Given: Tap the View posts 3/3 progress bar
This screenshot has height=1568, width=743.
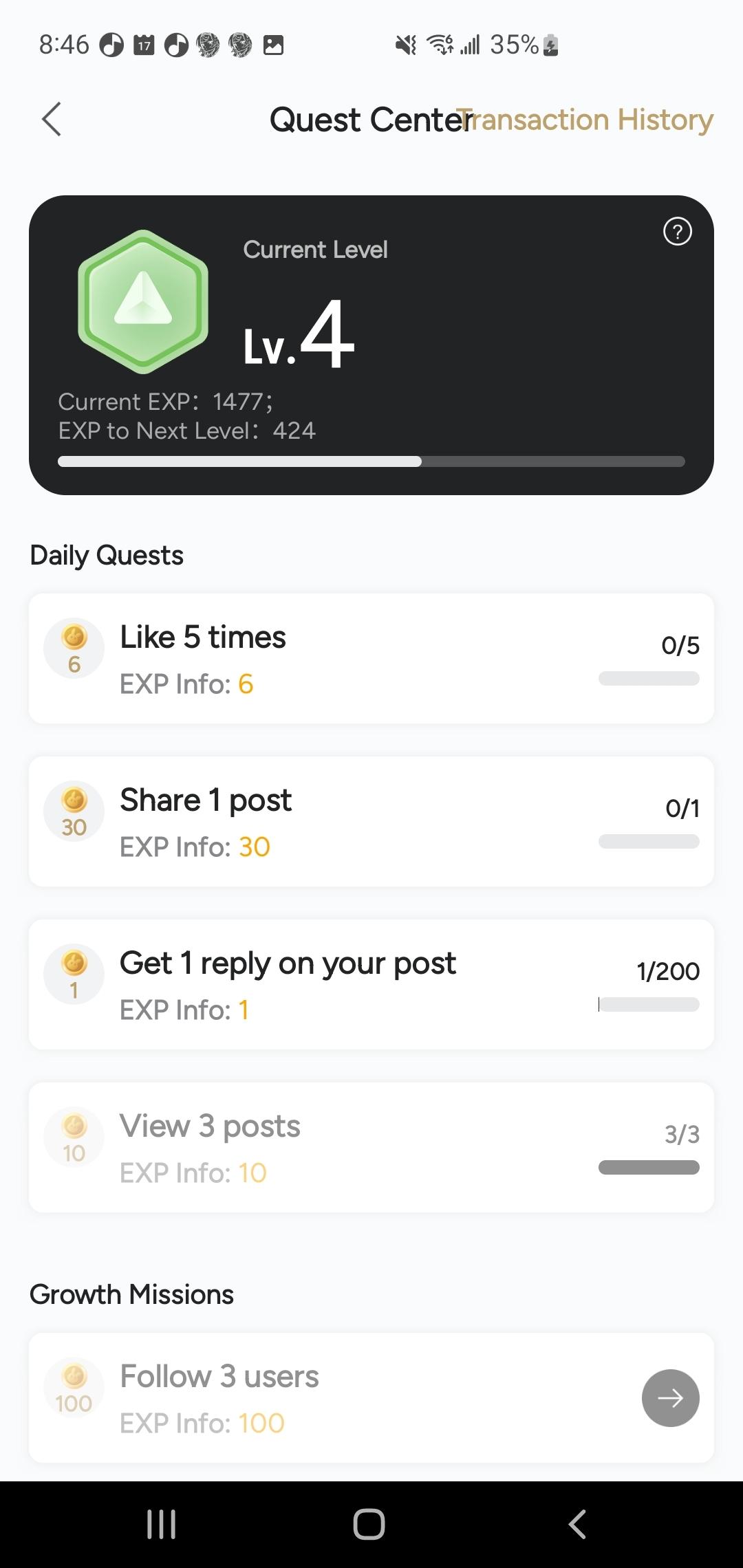Looking at the screenshot, I should (x=649, y=1167).
